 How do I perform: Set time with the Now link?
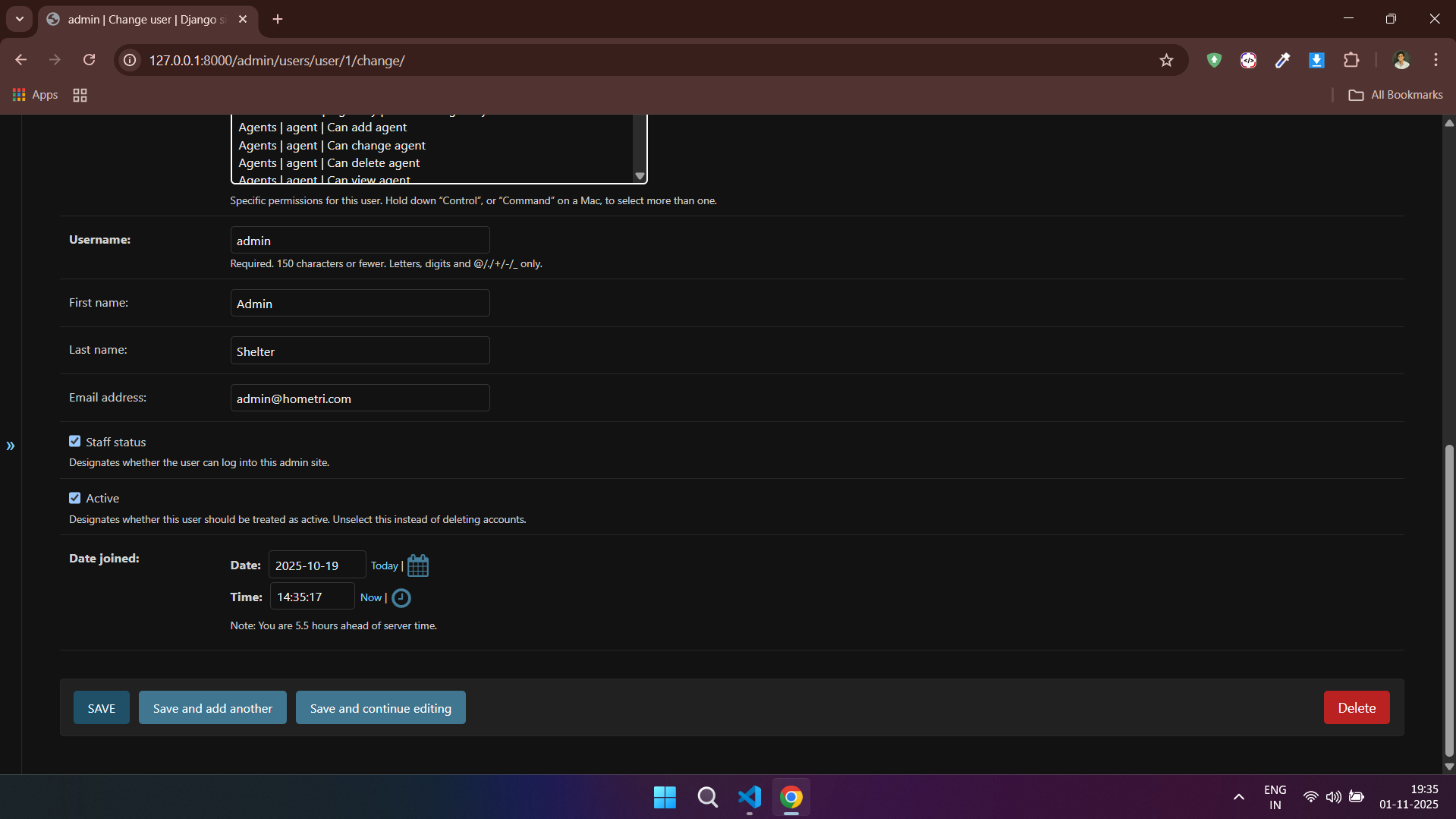pos(371,597)
